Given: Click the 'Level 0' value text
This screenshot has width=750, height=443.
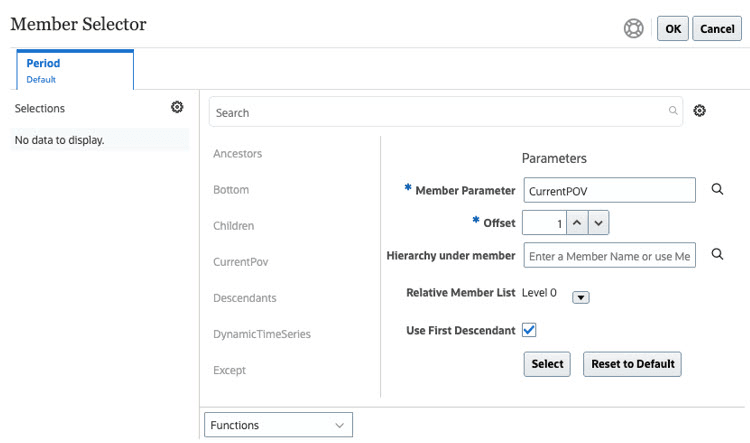Looking at the screenshot, I should (x=539, y=293).
